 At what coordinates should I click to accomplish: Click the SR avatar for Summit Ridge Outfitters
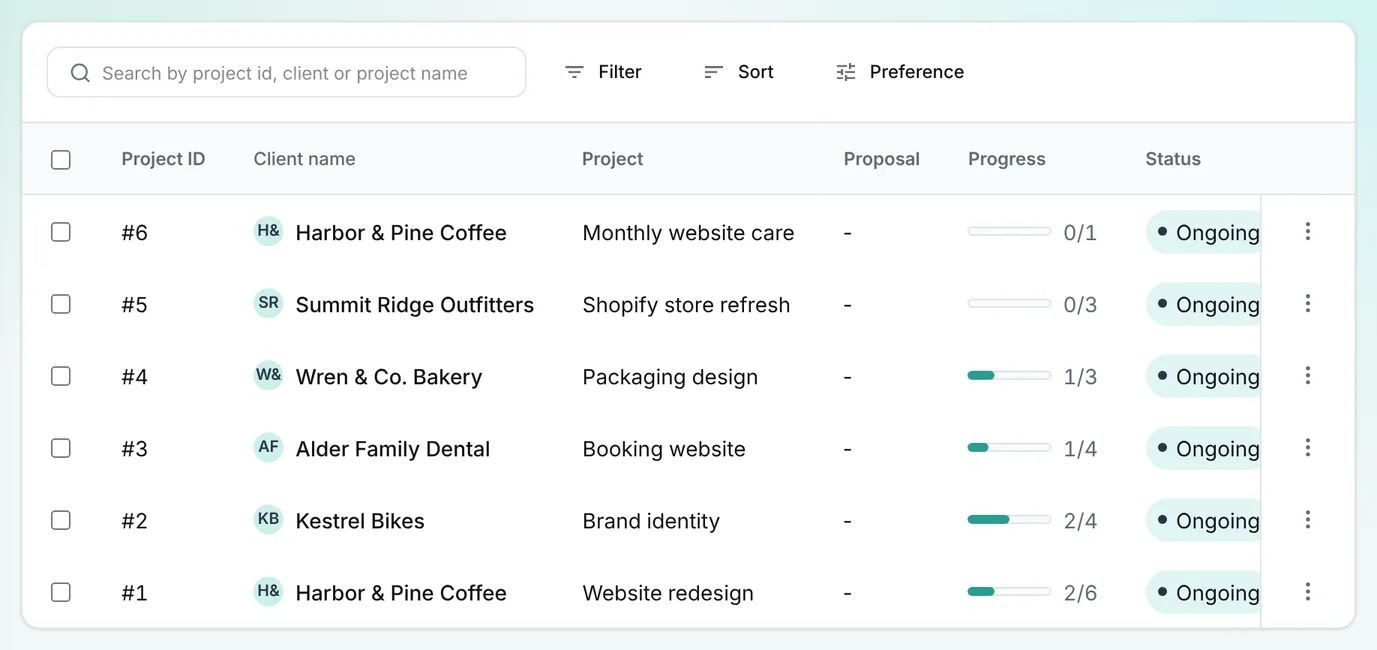click(268, 303)
